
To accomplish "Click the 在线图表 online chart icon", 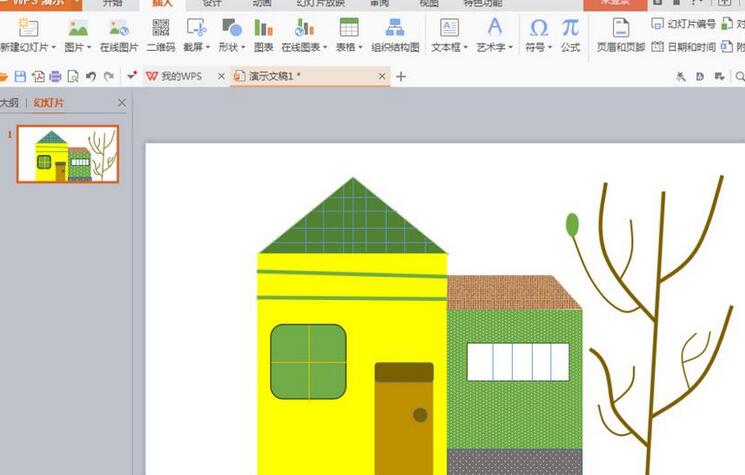I will pos(304,28).
